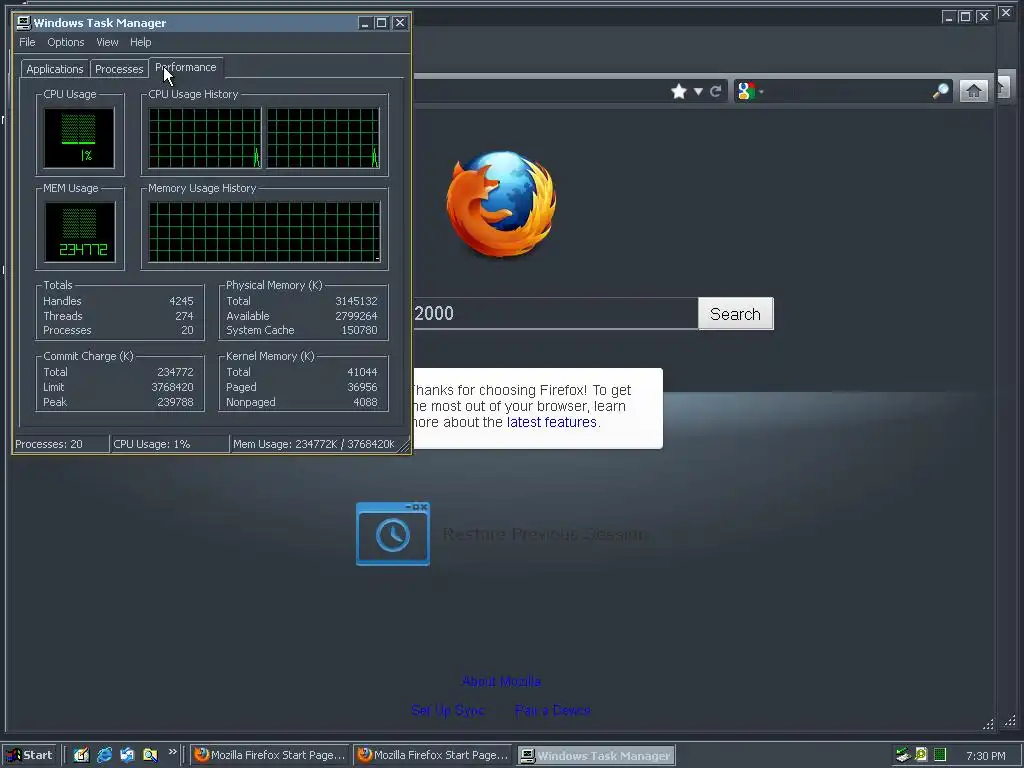Click the Restore Previous Session label

point(545,534)
